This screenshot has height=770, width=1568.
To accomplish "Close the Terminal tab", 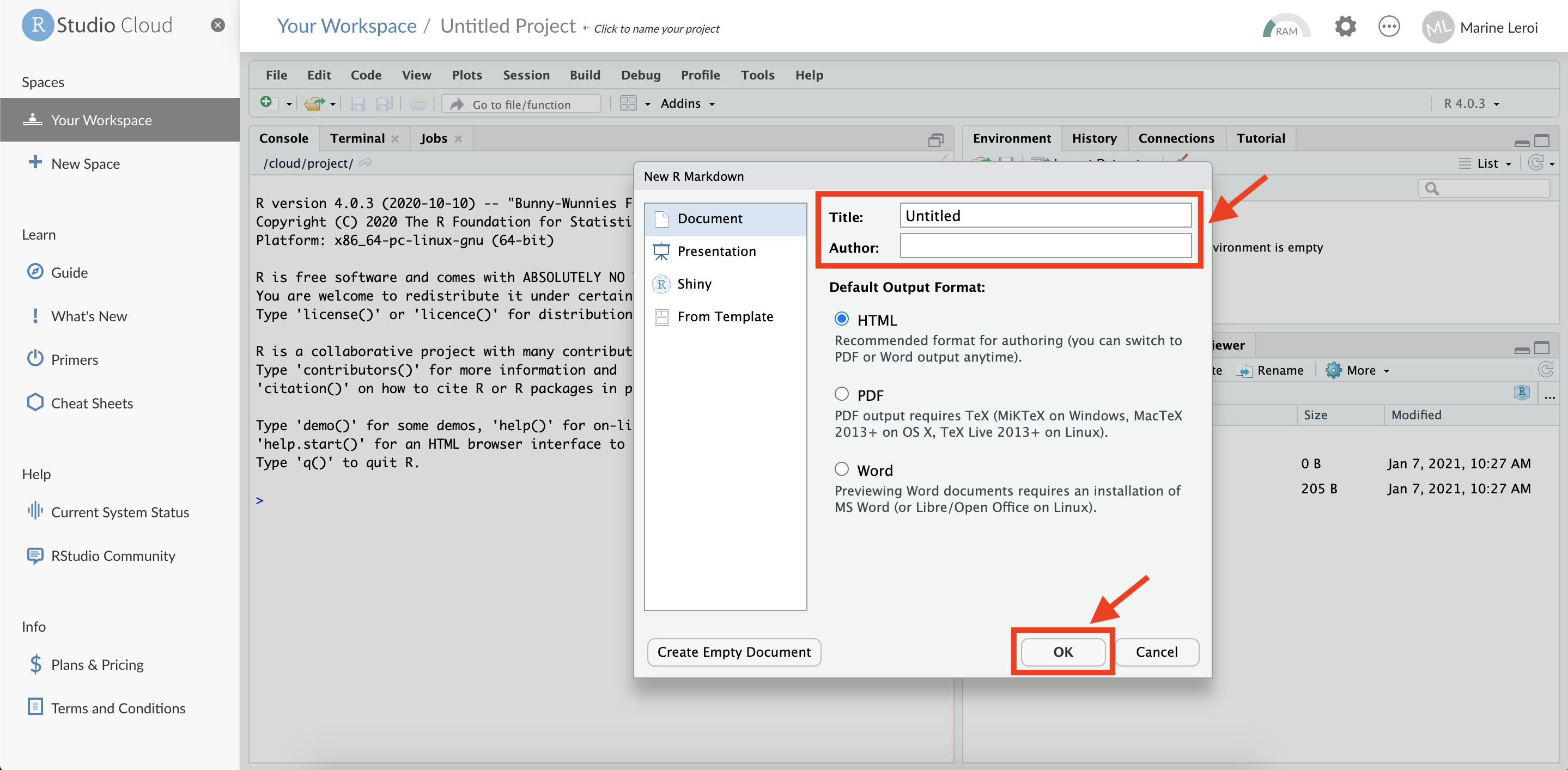I will (x=395, y=139).
